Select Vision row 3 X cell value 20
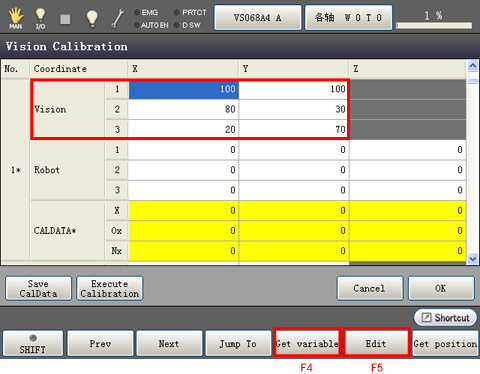The width and height of the screenshot is (480, 374). click(184, 129)
